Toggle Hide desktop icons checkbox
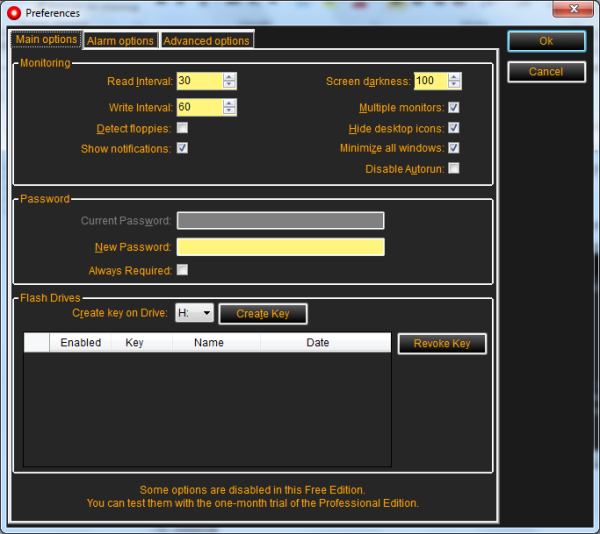 454,128
